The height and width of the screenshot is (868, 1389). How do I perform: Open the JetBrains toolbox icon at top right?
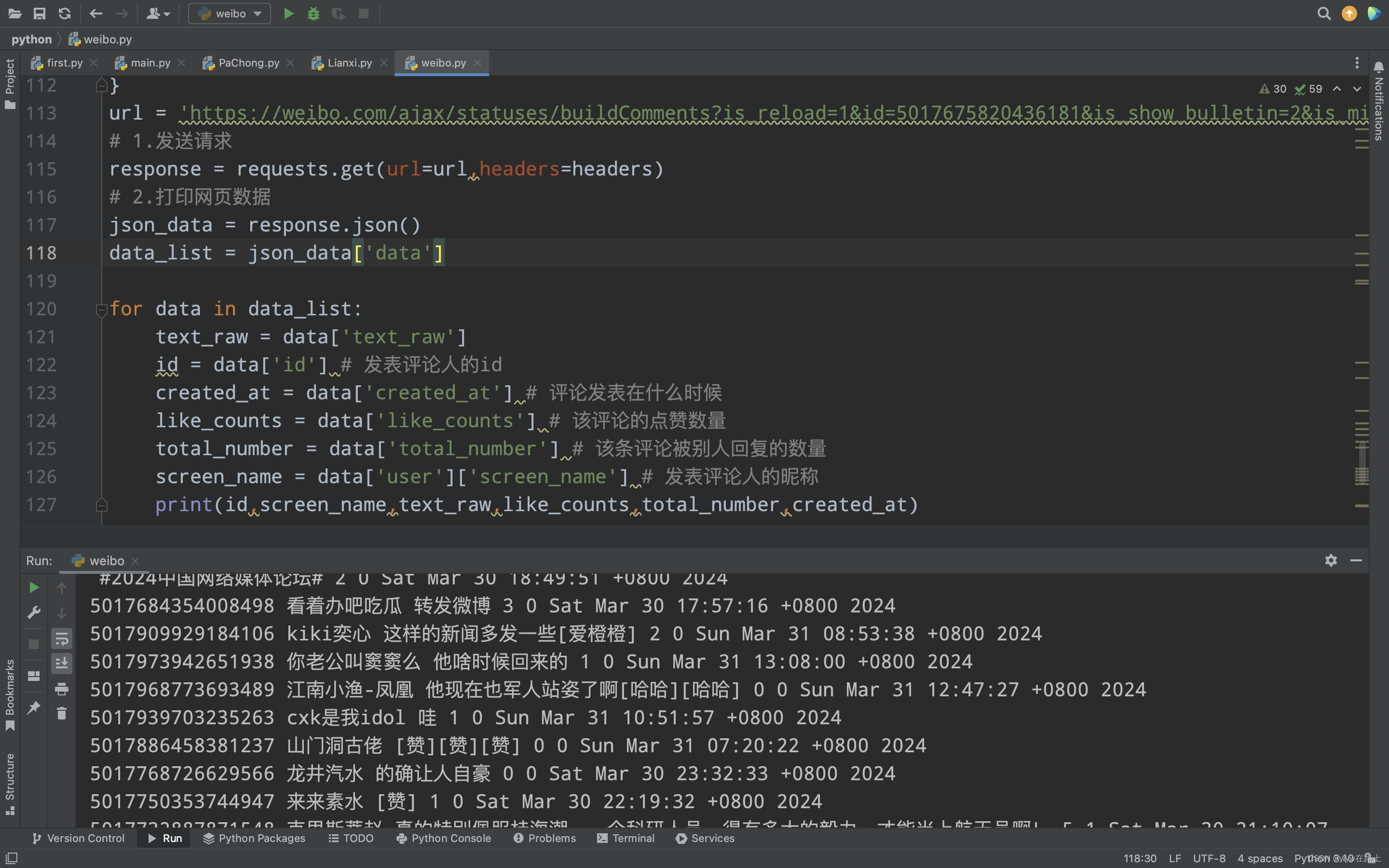[1374, 13]
